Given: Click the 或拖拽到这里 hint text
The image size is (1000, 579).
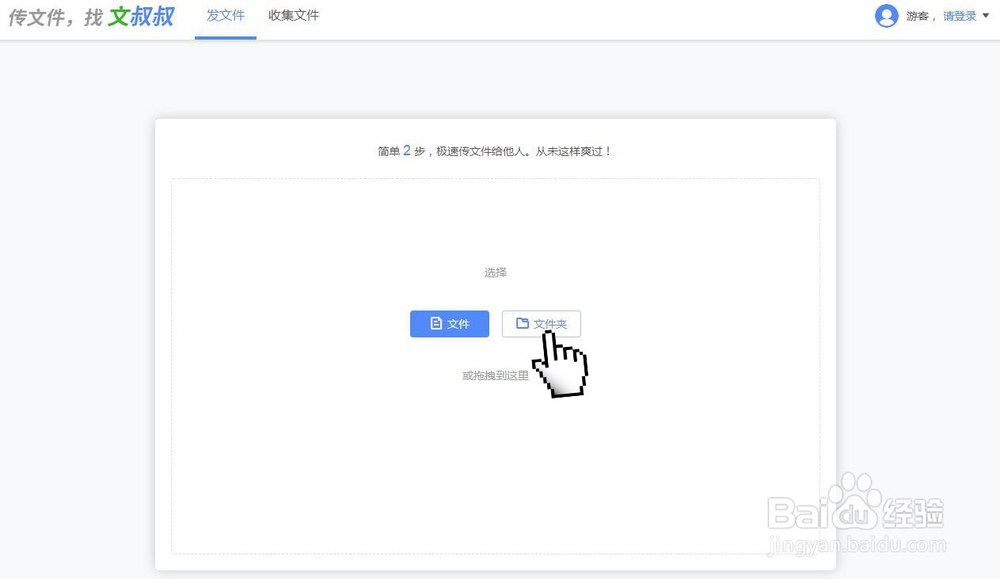Looking at the screenshot, I should click(x=494, y=373).
